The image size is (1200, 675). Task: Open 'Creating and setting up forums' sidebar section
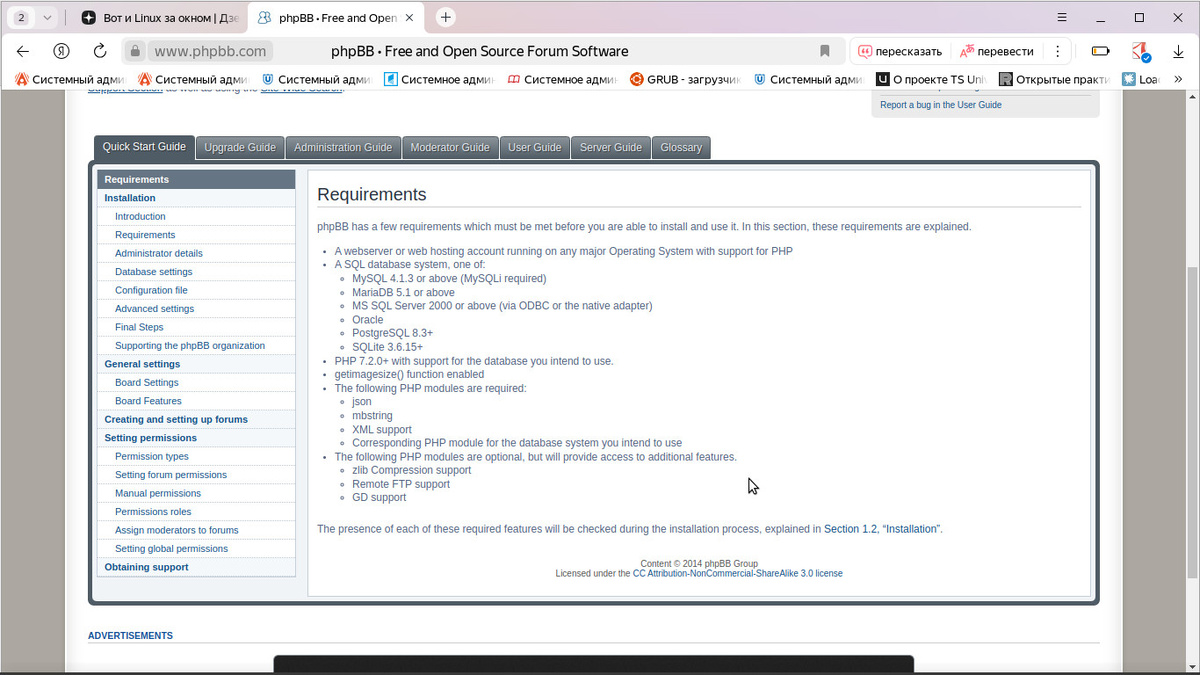pos(196,419)
